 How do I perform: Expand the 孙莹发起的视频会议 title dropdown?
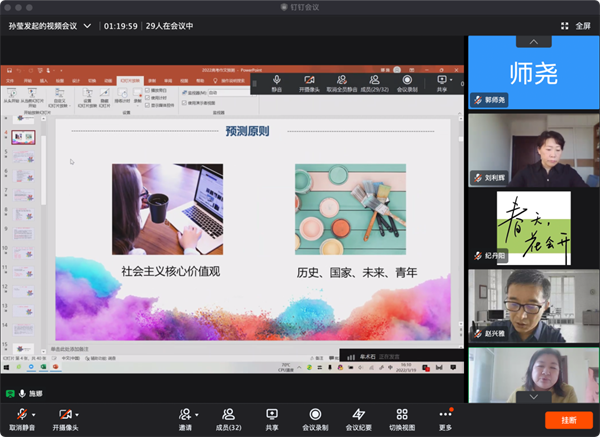pyautogui.click(x=87, y=26)
